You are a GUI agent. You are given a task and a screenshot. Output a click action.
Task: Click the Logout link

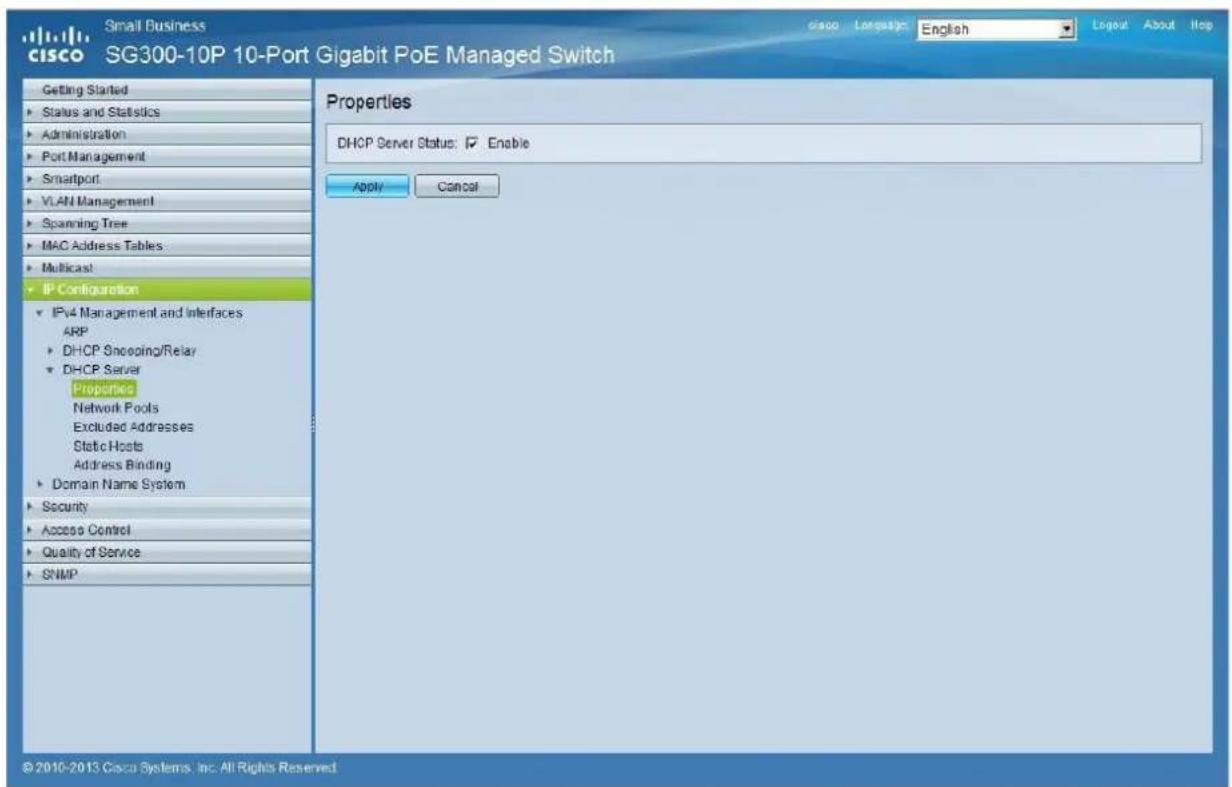[1109, 23]
